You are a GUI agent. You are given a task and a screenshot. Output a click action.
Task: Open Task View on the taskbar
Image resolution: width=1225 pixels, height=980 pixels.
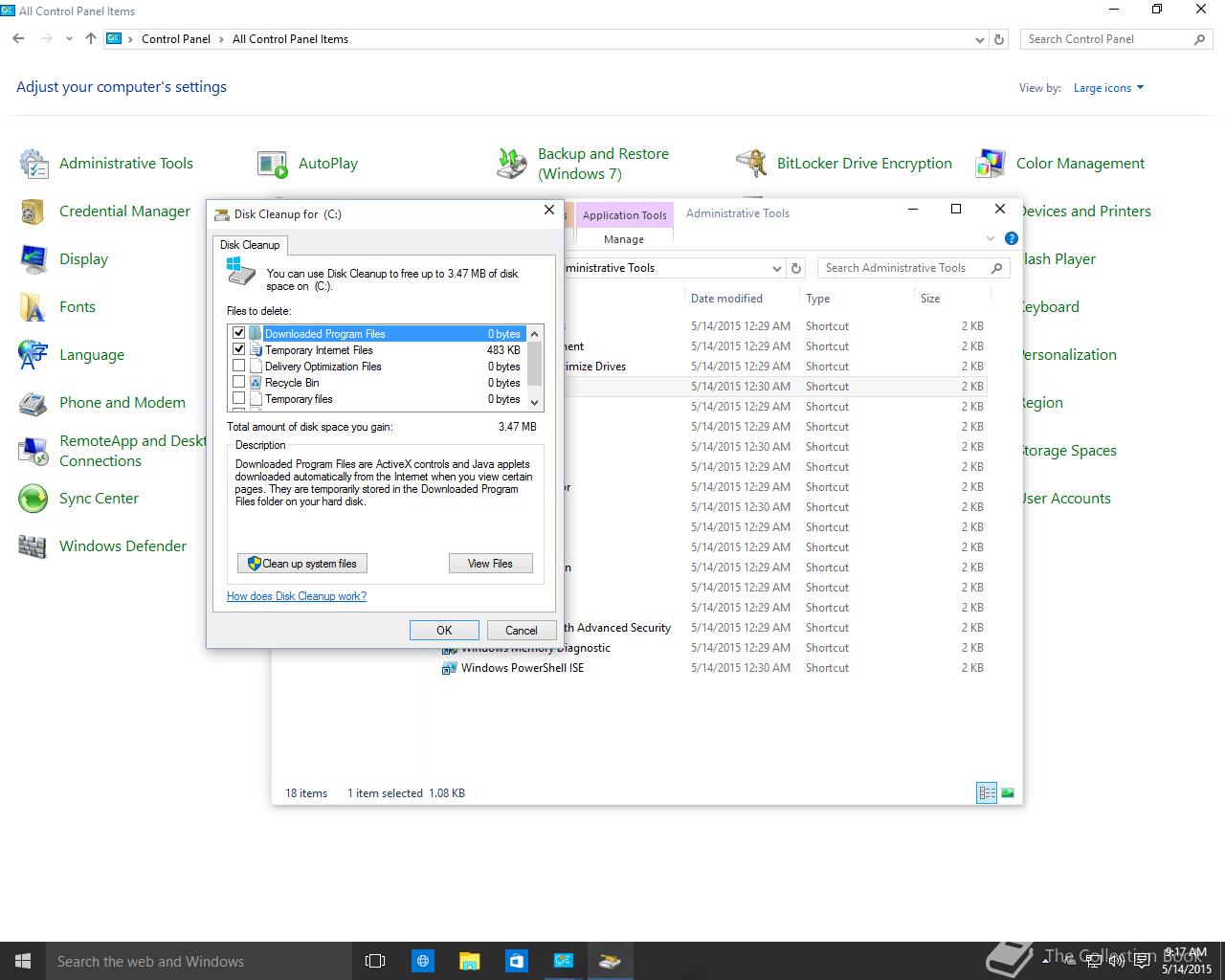(x=375, y=961)
